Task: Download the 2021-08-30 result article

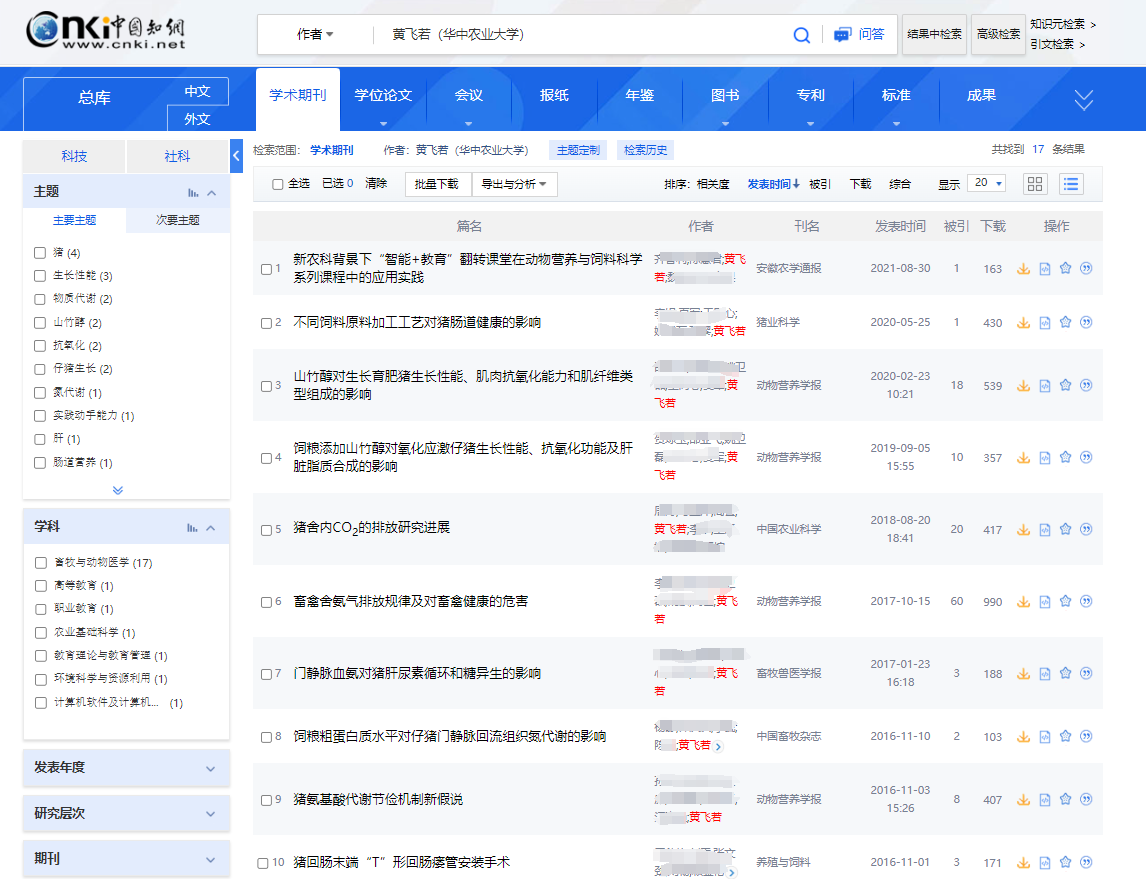Action: (x=1023, y=269)
